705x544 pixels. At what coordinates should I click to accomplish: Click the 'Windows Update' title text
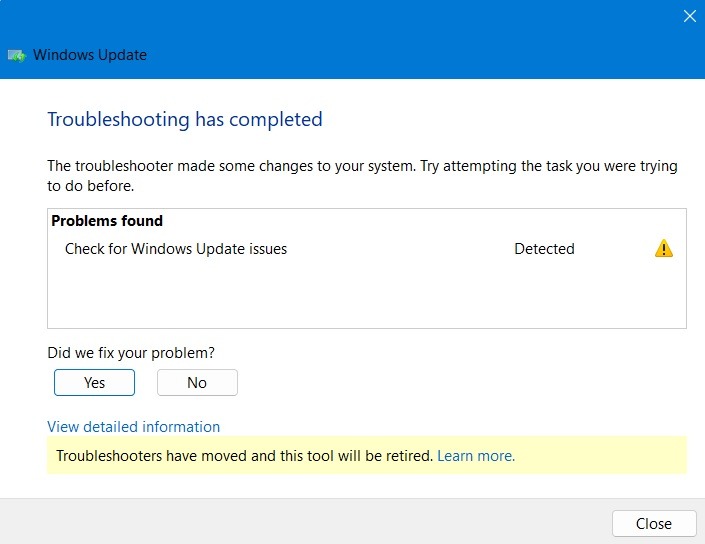pyautogui.click(x=90, y=55)
